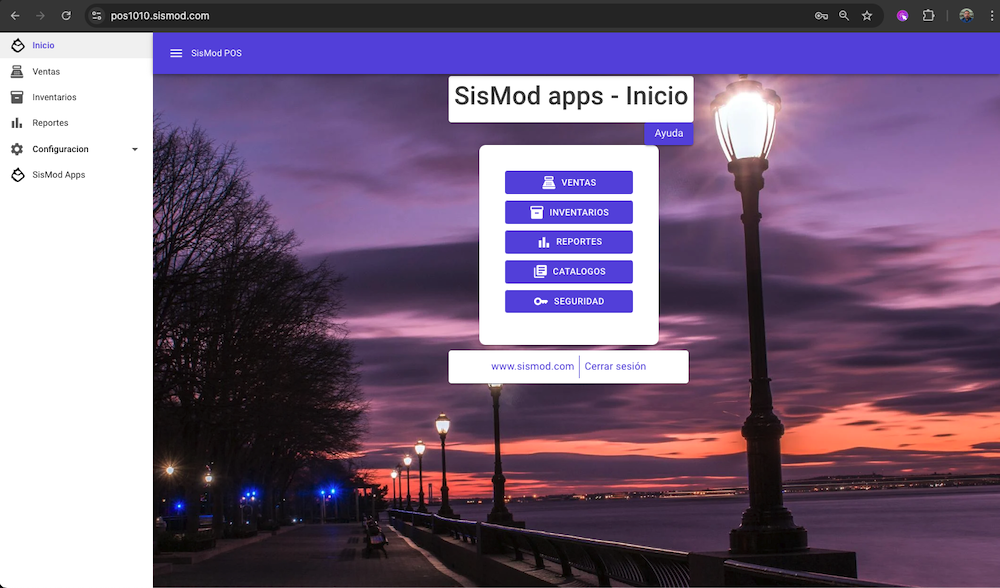The width and height of the screenshot is (1000, 588).
Task: Click the SisMod POS title text
Action: tap(216, 53)
